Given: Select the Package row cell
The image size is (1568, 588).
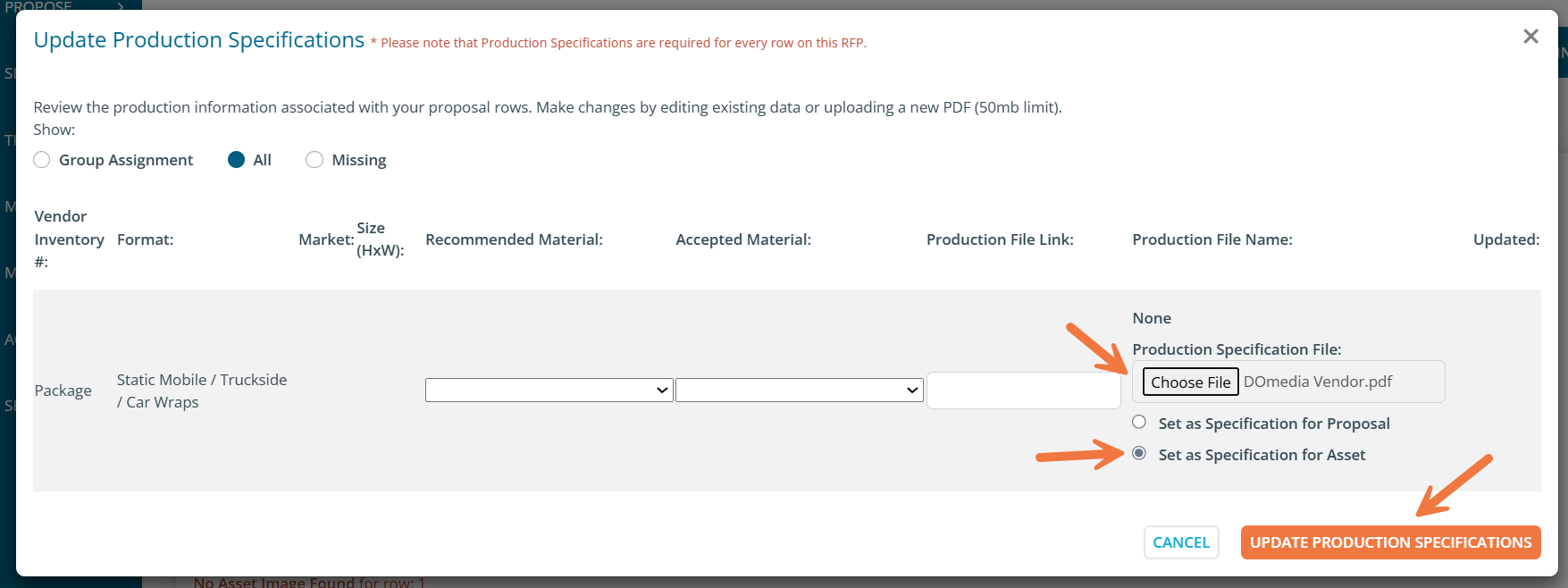Looking at the screenshot, I should point(63,391).
